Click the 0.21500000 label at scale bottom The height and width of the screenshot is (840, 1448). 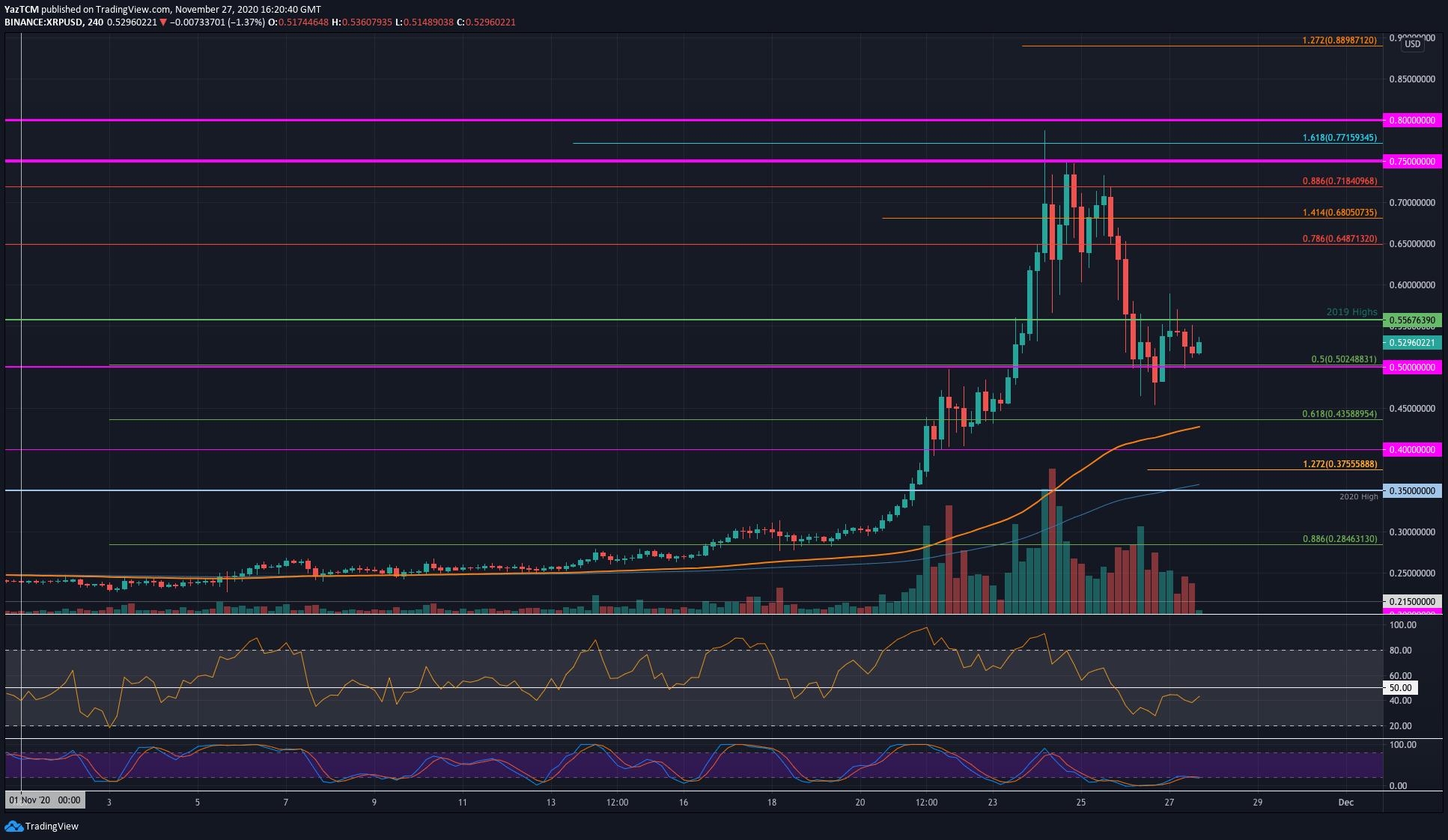(1411, 601)
